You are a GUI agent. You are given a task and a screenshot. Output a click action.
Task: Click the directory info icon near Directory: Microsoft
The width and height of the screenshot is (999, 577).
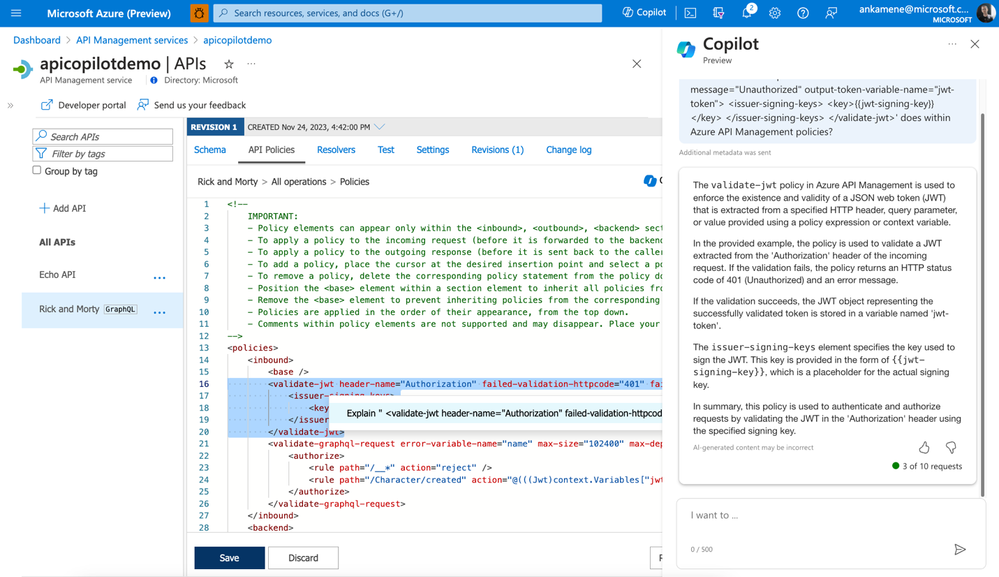154,80
